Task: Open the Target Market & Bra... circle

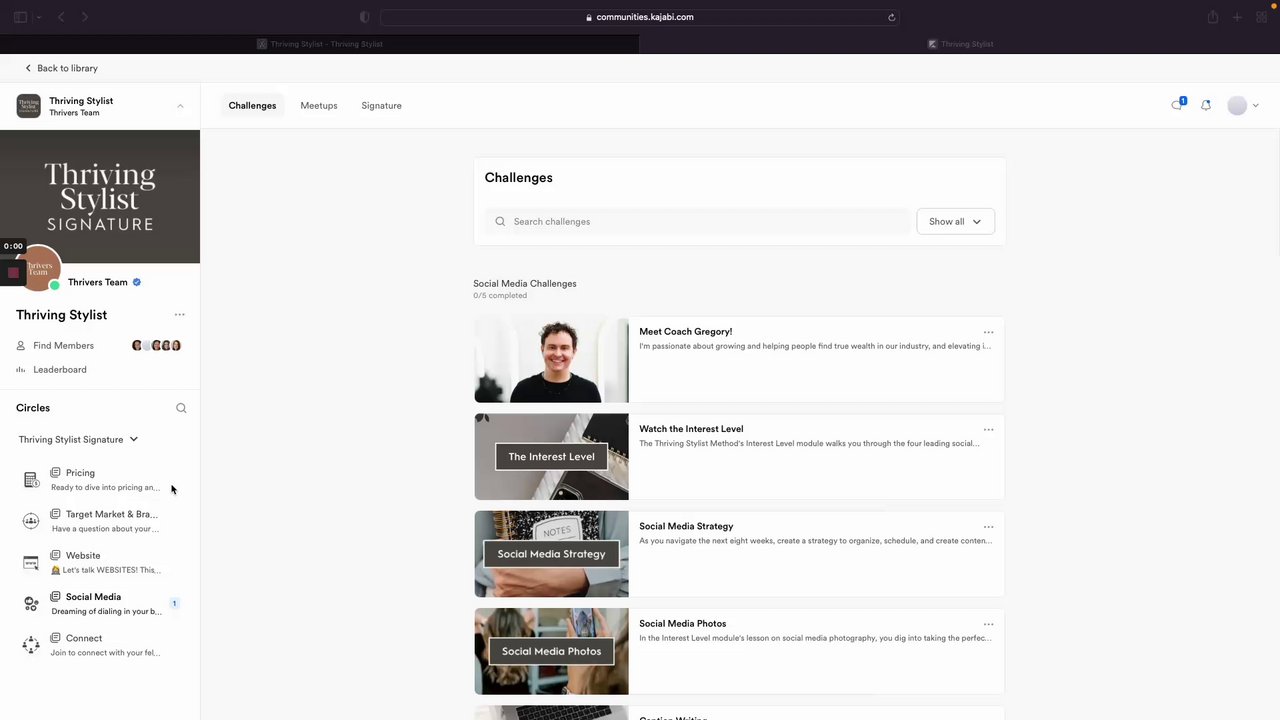Action: point(100,521)
